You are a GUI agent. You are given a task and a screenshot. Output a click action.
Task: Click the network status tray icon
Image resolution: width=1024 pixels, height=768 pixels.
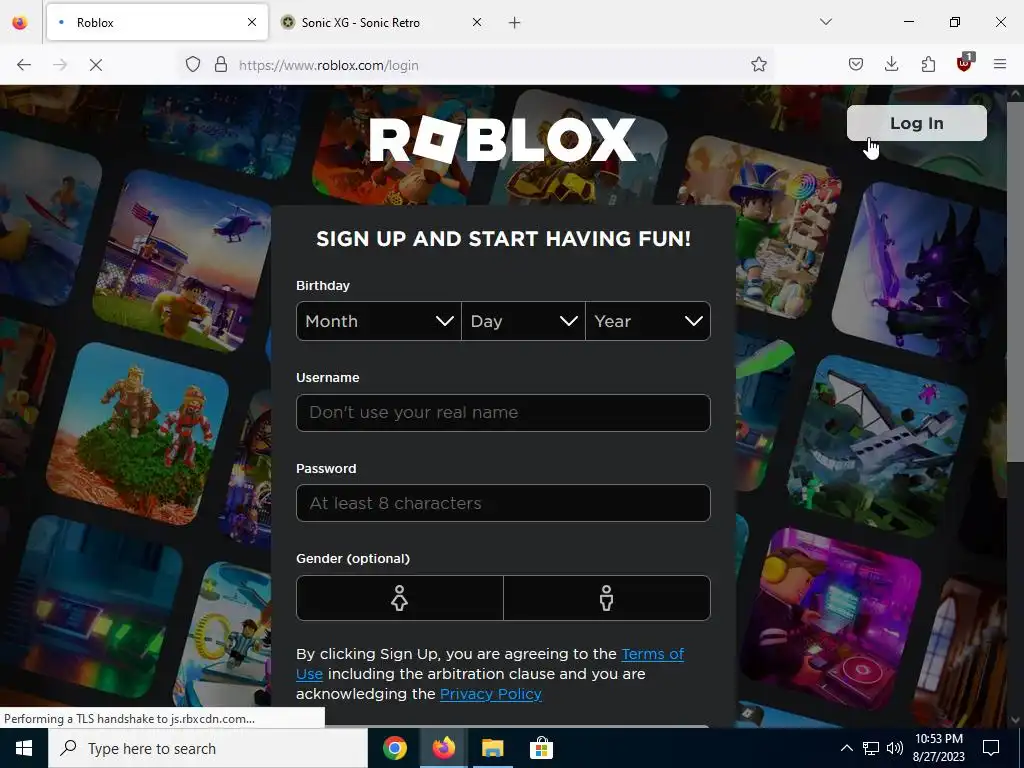click(871, 748)
